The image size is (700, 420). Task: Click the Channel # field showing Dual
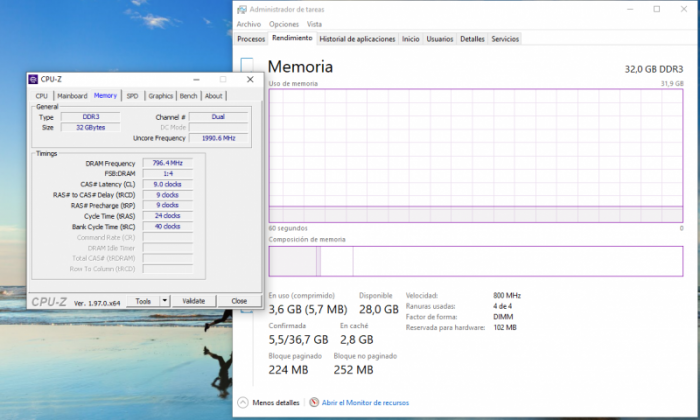218,117
